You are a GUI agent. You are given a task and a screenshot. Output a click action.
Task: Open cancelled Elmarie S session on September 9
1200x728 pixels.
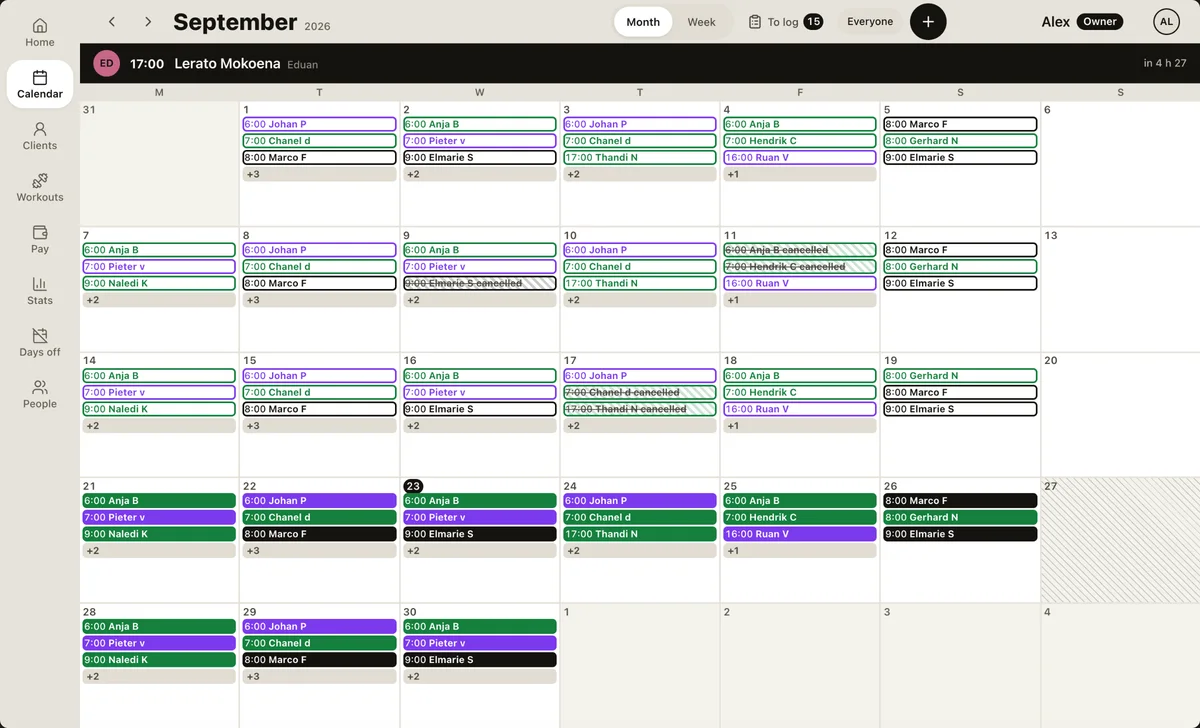tap(479, 283)
